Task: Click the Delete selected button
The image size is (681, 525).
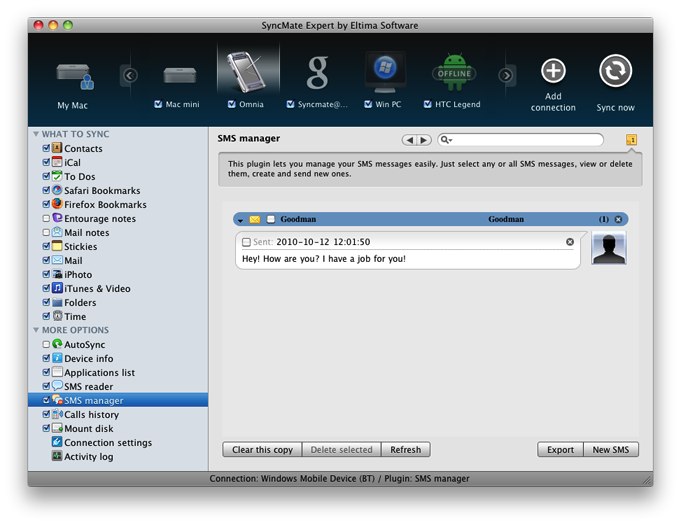Action: (x=341, y=450)
